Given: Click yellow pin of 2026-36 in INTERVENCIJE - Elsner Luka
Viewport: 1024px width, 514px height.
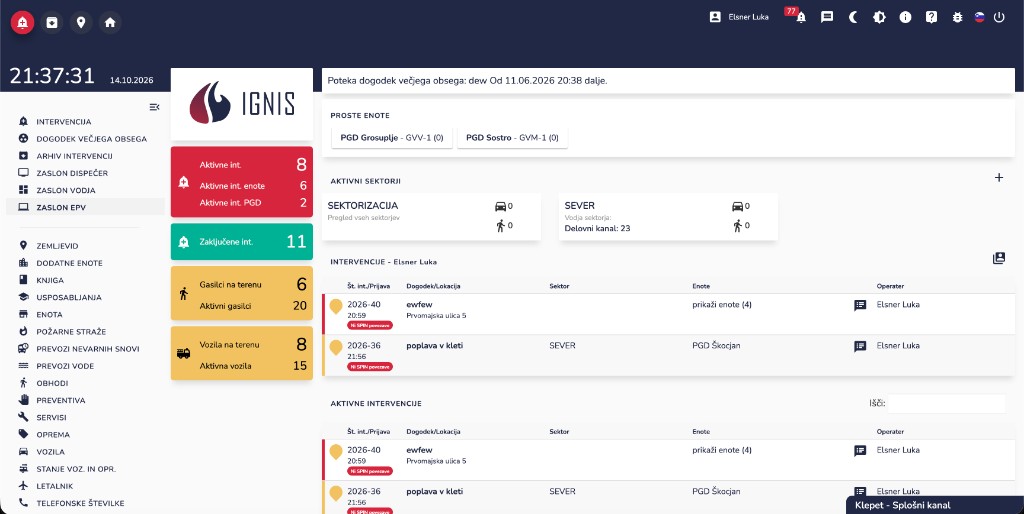Looking at the screenshot, I should click(336, 347).
